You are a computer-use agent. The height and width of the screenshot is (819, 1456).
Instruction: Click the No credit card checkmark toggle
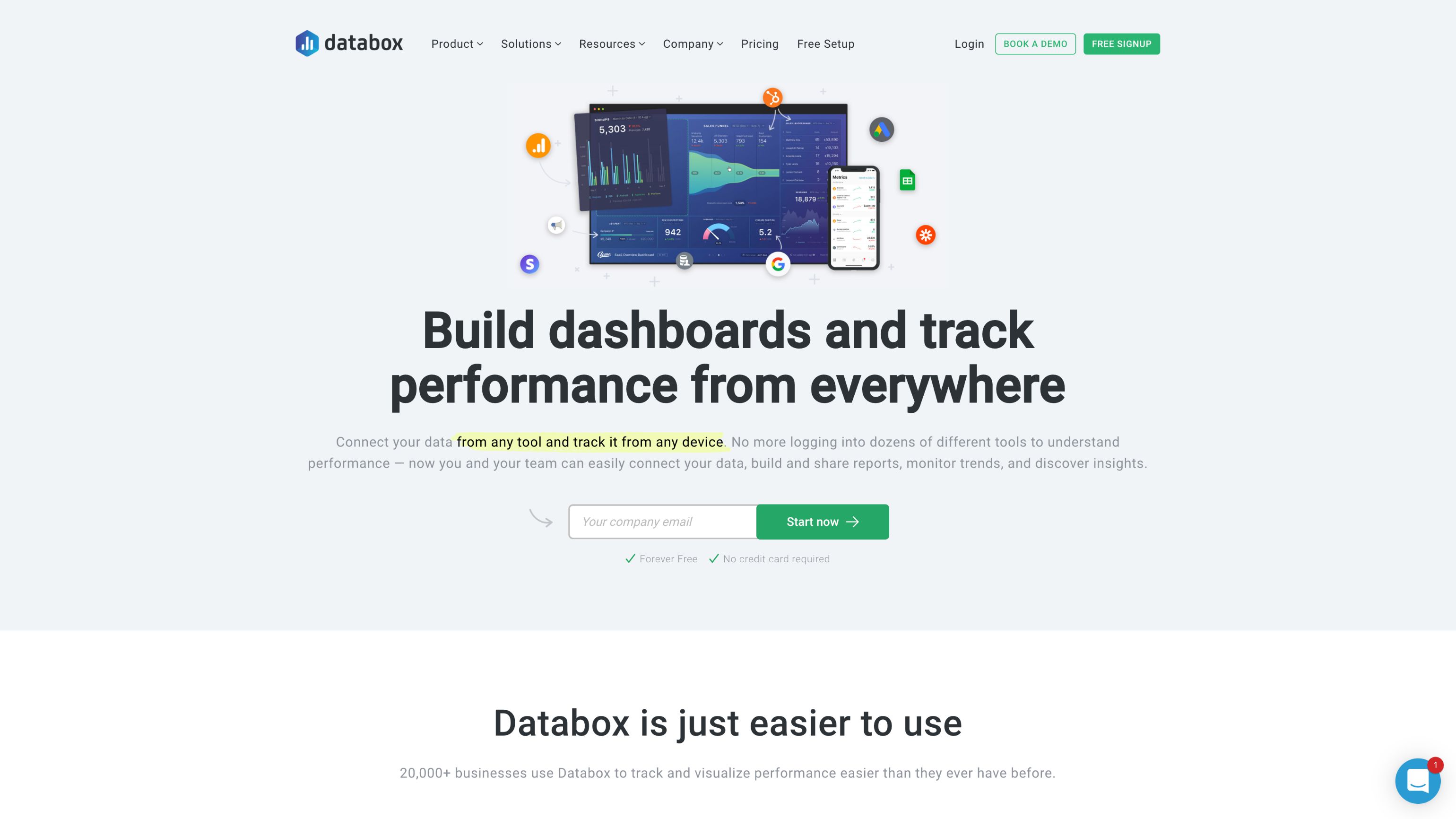[x=713, y=558]
